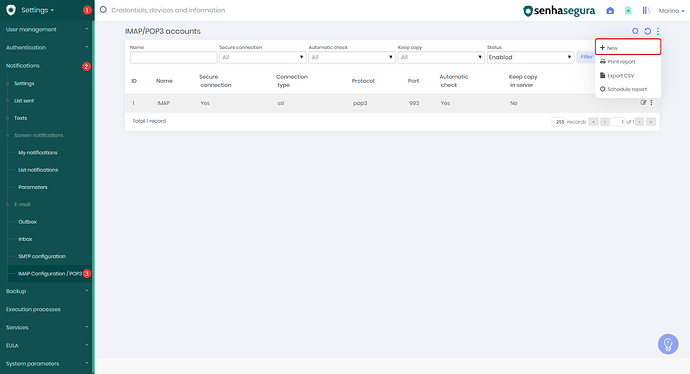The height and width of the screenshot is (374, 690).
Task: Click the green three-dot report actions icon
Action: 658,31
